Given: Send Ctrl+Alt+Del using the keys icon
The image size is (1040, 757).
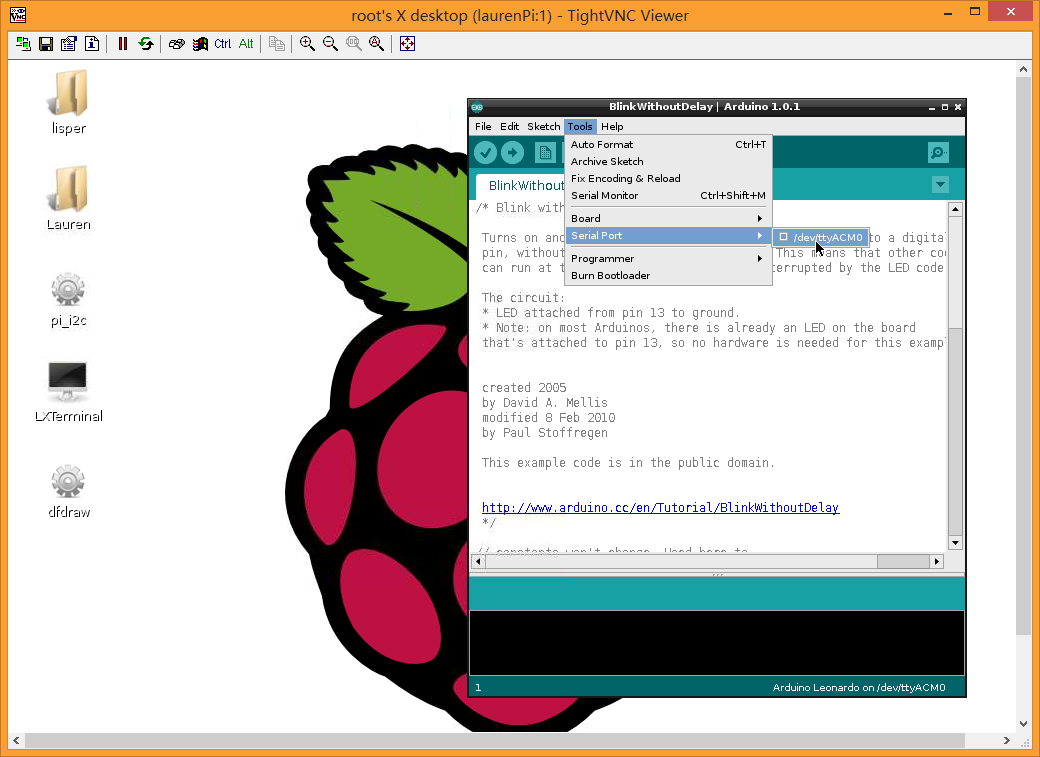Looking at the screenshot, I should (176, 44).
